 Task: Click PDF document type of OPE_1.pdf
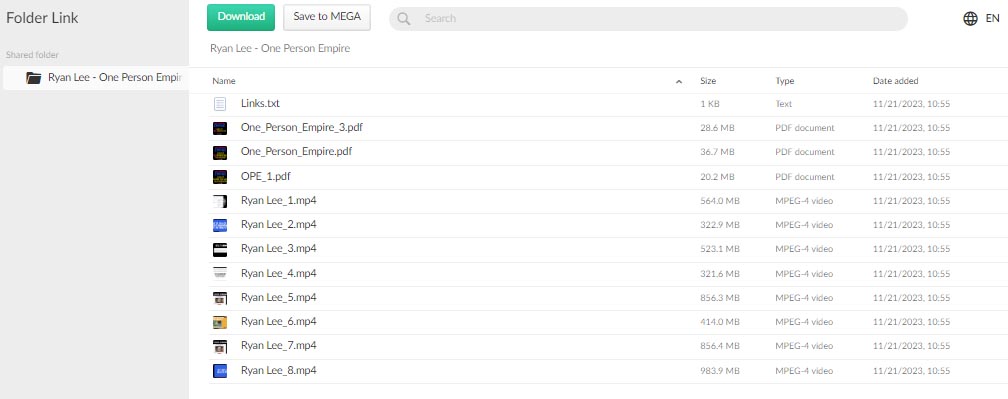point(805,177)
